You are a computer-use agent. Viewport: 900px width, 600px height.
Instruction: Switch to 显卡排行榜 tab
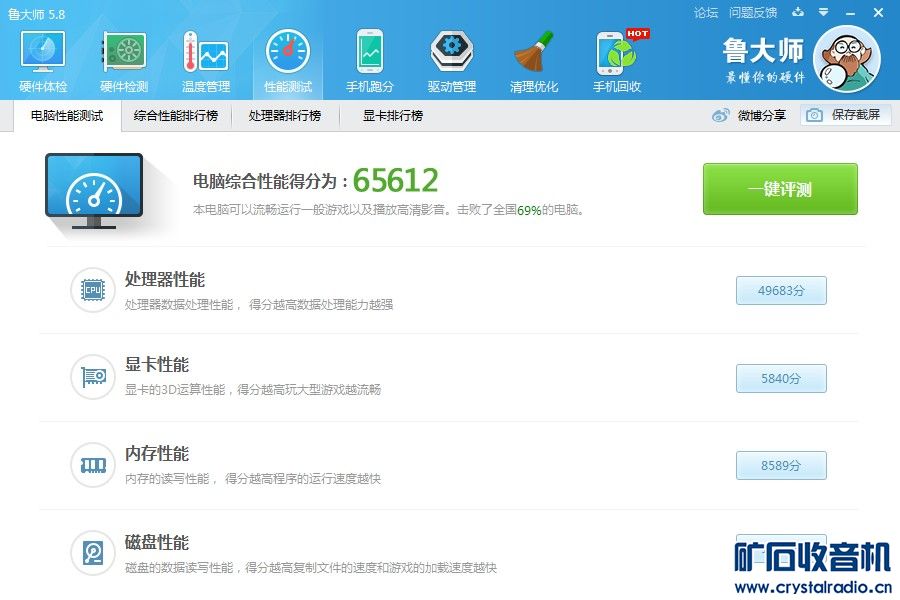coord(393,116)
